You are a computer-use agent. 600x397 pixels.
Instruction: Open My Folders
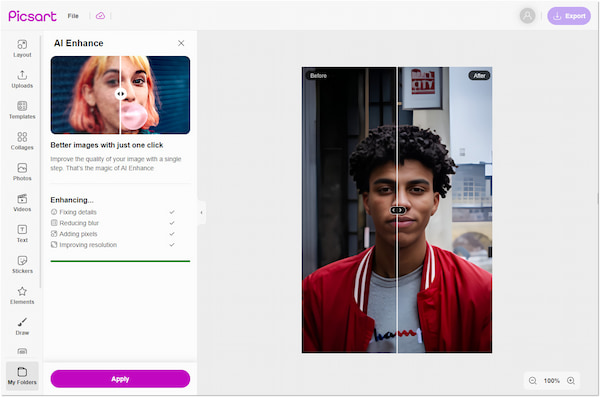click(22, 376)
